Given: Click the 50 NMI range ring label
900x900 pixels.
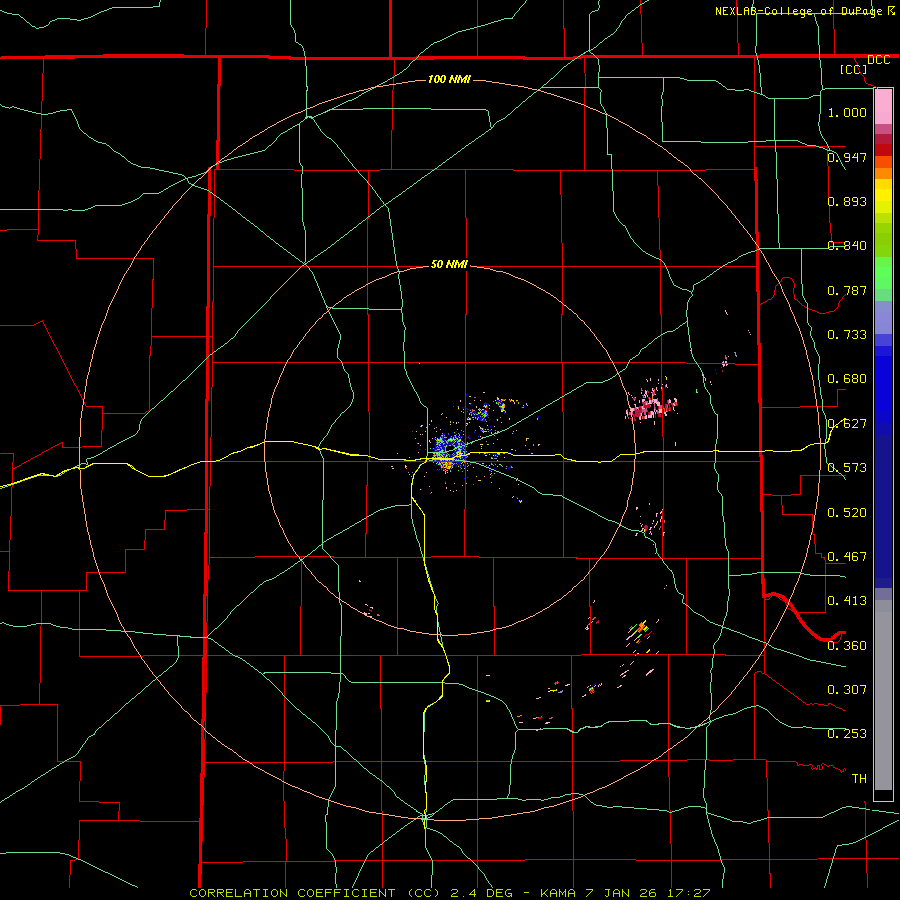Looking at the screenshot, I should 449,265.
